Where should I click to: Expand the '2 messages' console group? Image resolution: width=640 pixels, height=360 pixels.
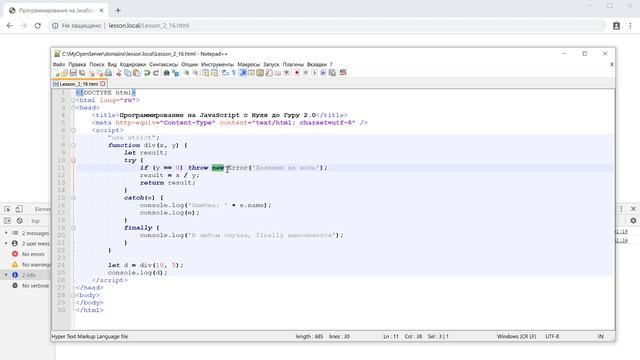tap(6, 233)
